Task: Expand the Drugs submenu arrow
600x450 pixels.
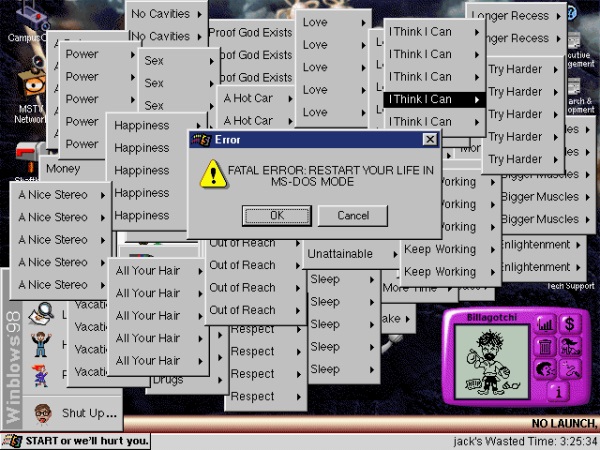Action: tap(220, 380)
